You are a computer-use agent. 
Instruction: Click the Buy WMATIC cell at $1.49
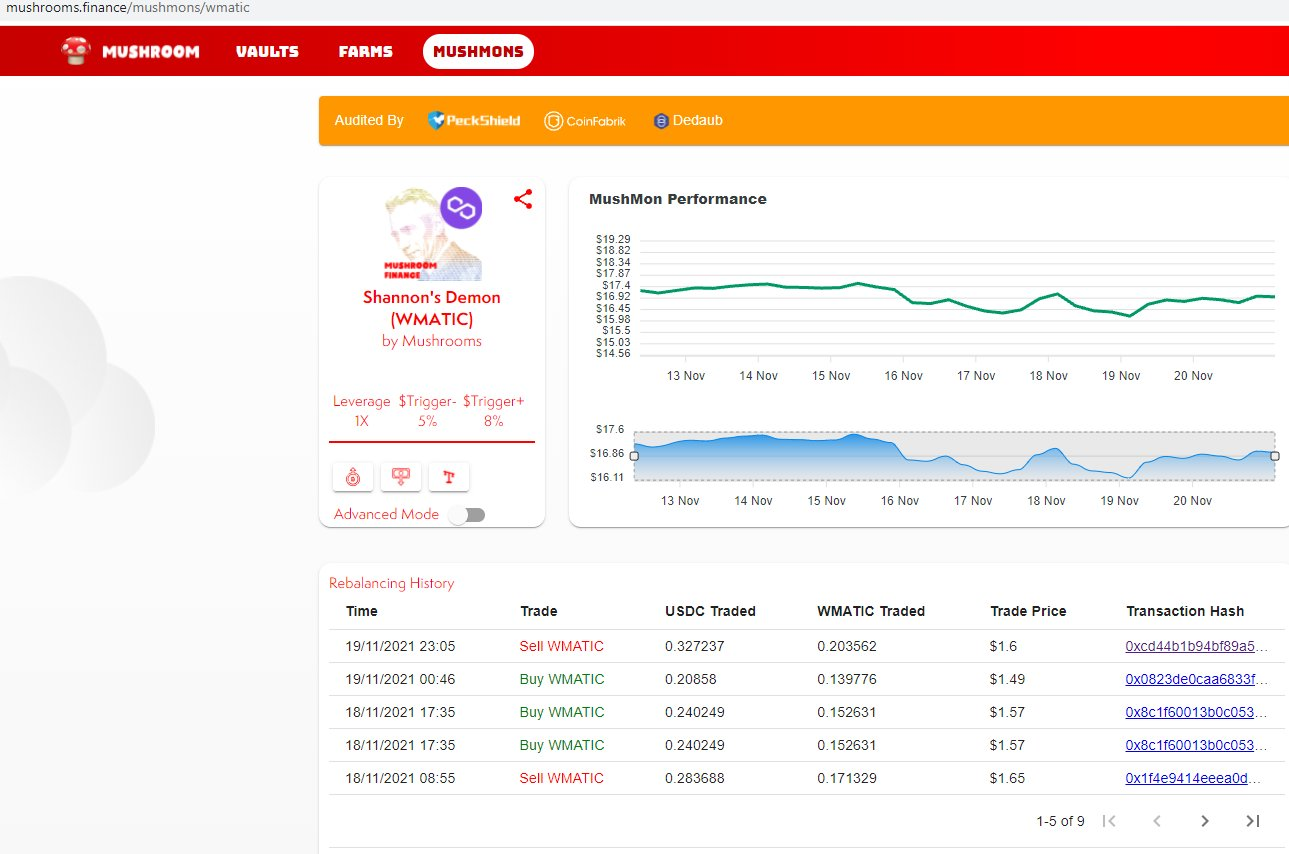coord(562,679)
